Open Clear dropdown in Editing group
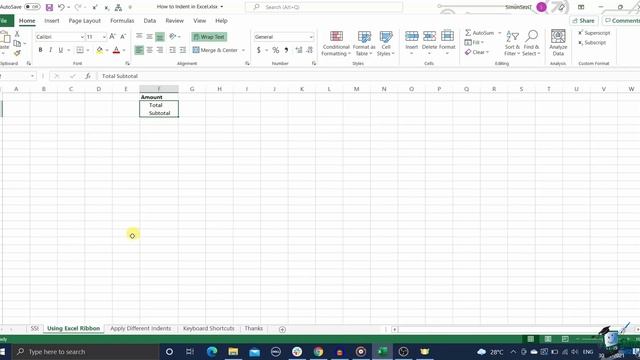 [476, 52]
